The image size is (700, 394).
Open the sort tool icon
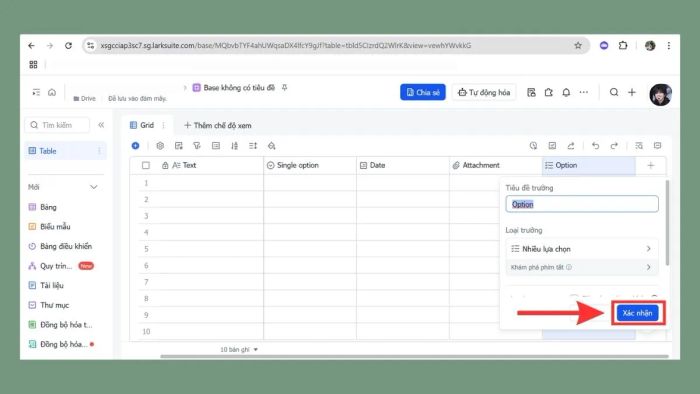[x=234, y=145]
